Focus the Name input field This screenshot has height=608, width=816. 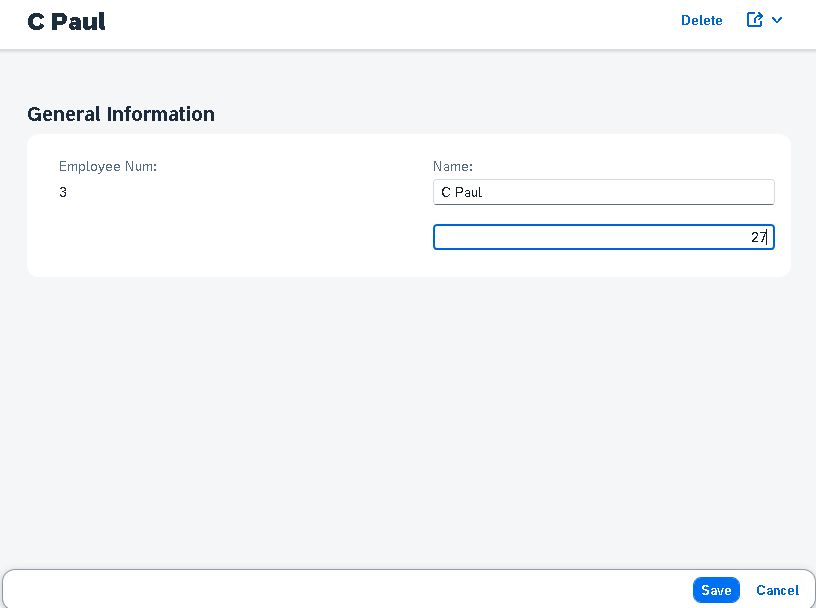point(604,192)
